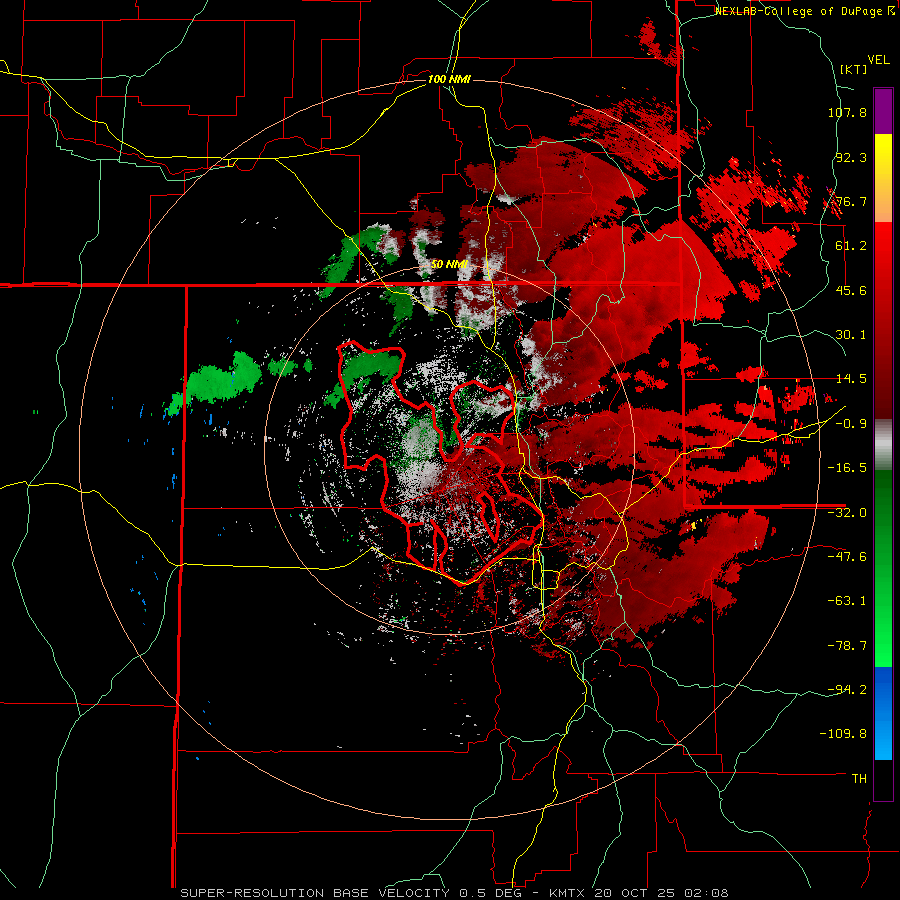Select the -16.5 velocity scale value
Image resolution: width=900 pixels, height=900 pixels.
pyautogui.click(x=847, y=468)
